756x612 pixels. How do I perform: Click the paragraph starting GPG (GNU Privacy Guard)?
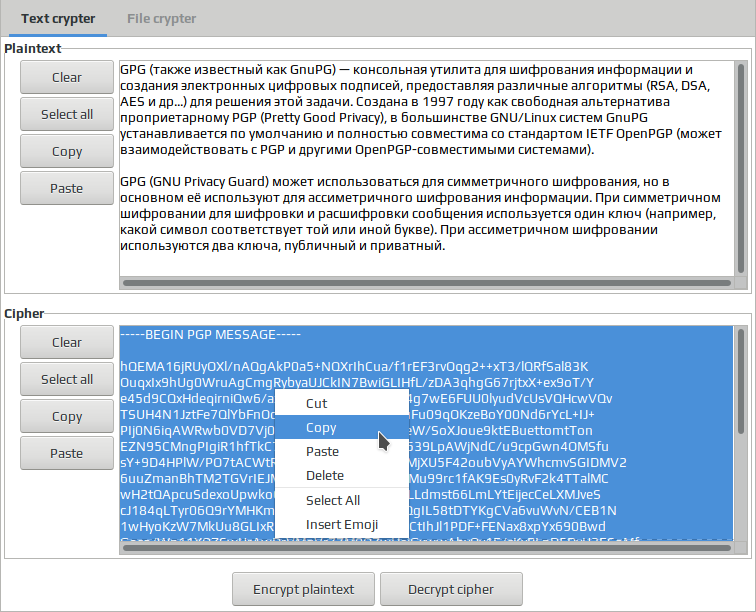pyautogui.click(x=420, y=214)
